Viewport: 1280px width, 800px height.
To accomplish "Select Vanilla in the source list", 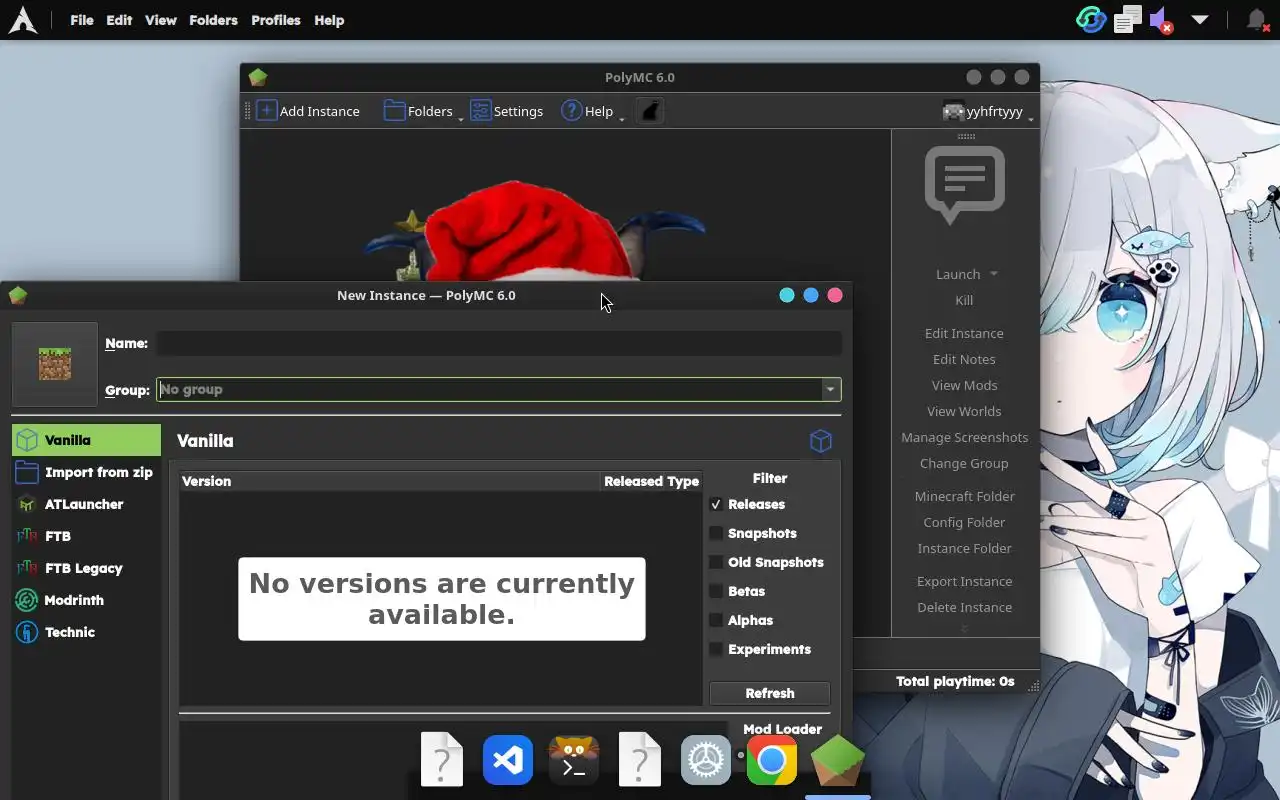I will pyautogui.click(x=86, y=440).
